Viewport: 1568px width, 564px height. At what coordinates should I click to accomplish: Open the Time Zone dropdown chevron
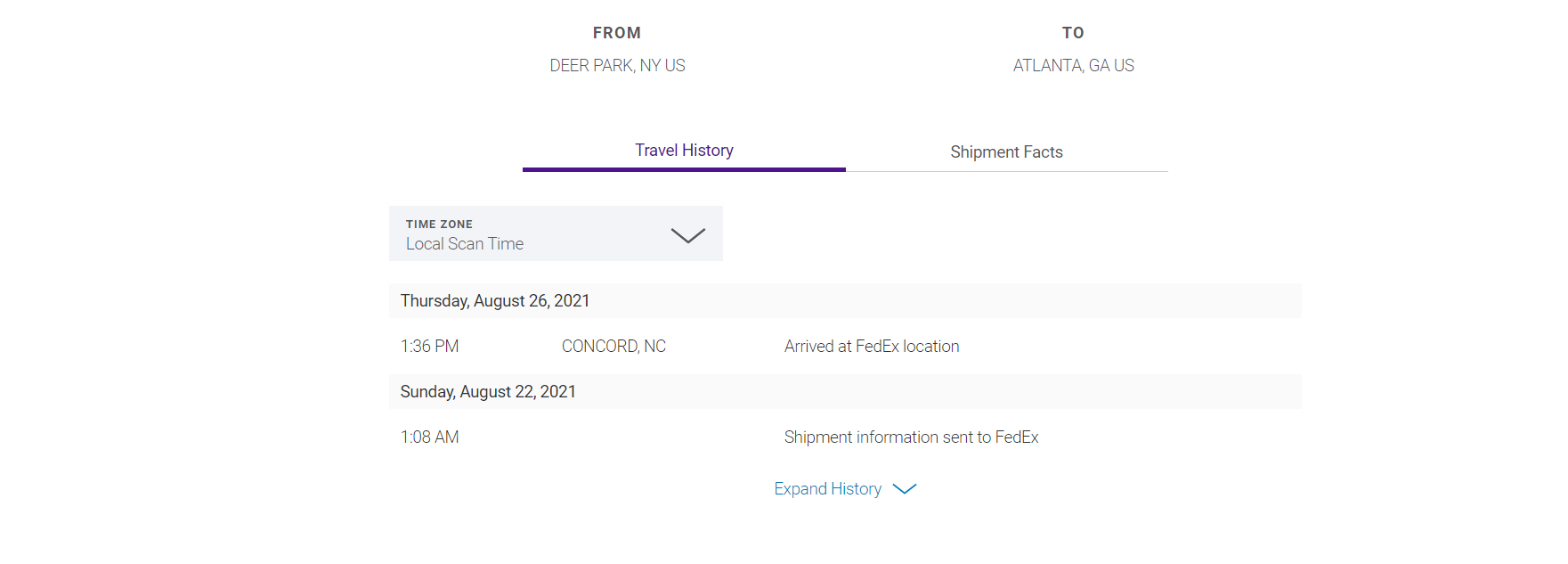687,235
